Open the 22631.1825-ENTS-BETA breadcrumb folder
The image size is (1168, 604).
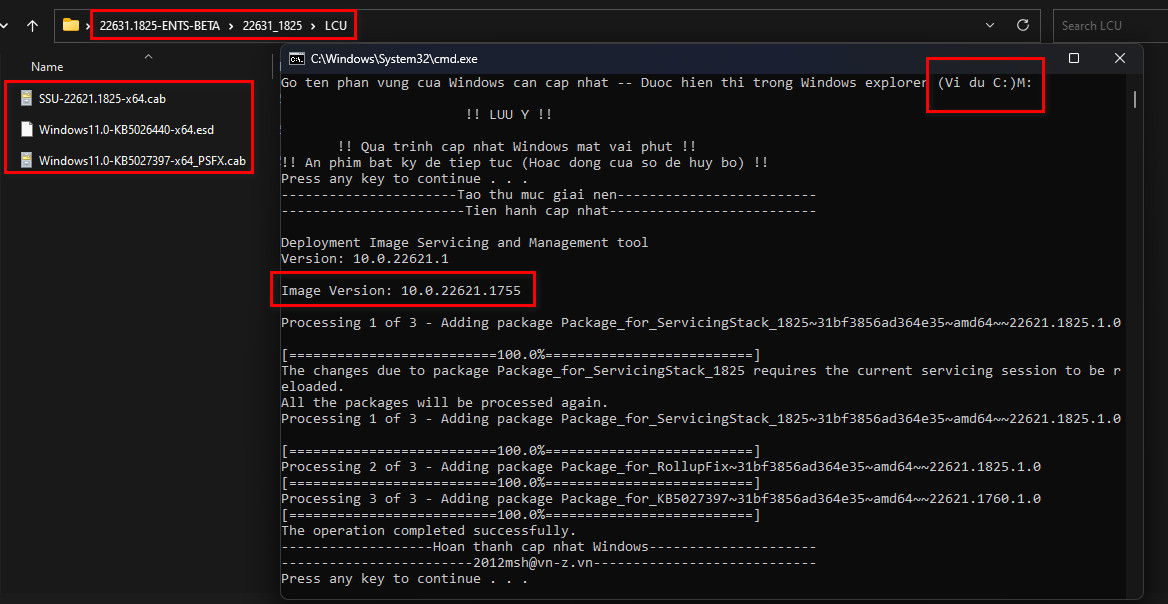pyautogui.click(x=159, y=26)
